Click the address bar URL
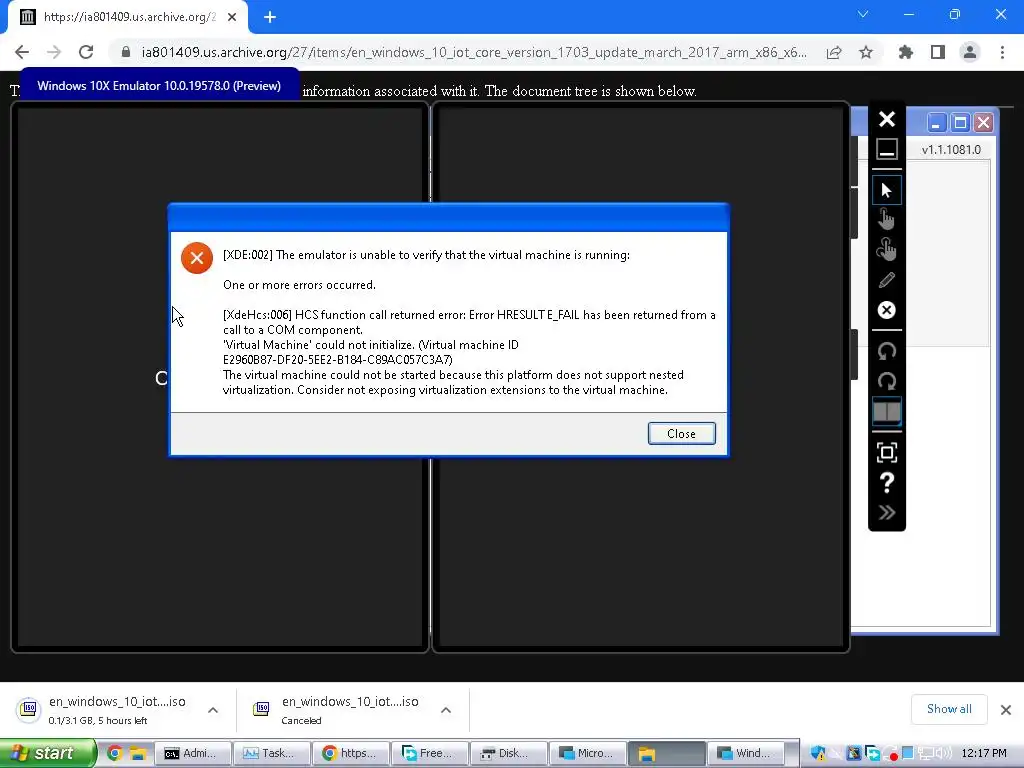 473,52
